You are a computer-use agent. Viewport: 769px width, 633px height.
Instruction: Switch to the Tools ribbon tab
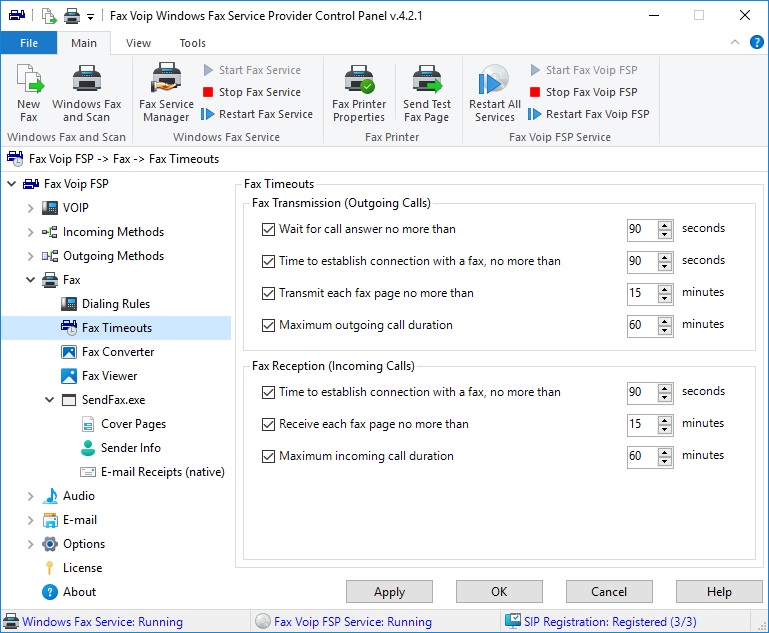pyautogui.click(x=192, y=43)
